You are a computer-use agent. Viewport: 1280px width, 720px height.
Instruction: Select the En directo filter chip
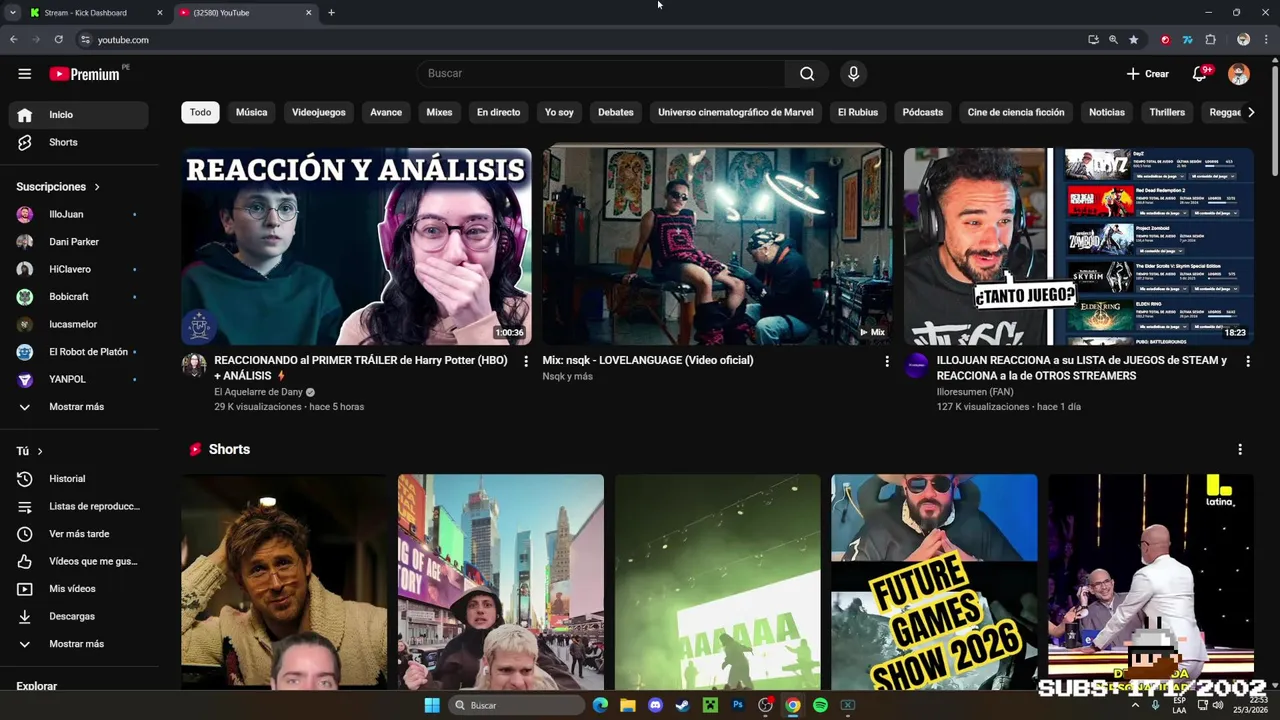click(498, 113)
